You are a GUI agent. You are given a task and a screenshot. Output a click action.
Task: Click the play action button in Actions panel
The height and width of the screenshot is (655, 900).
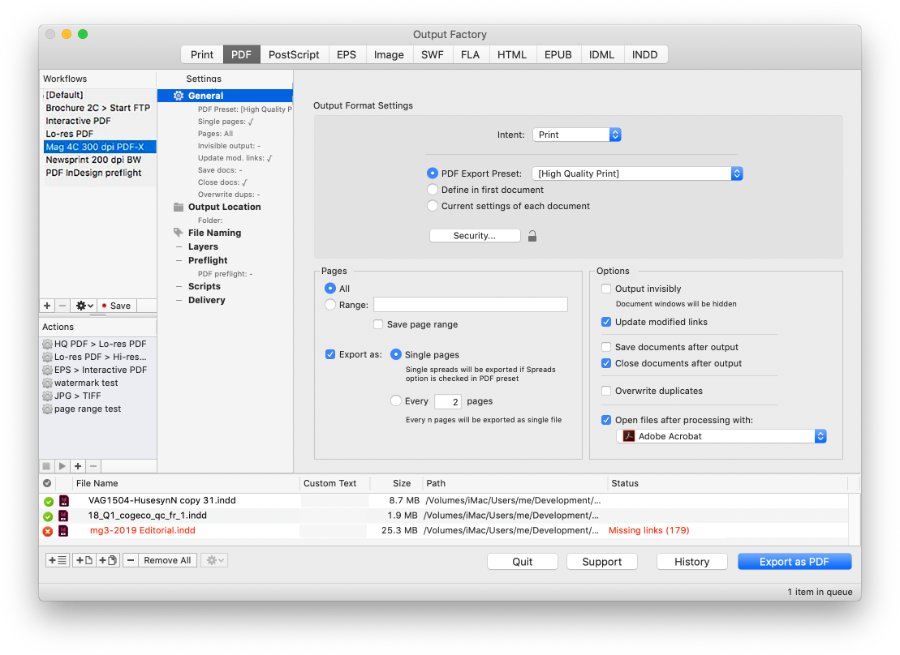(62, 466)
